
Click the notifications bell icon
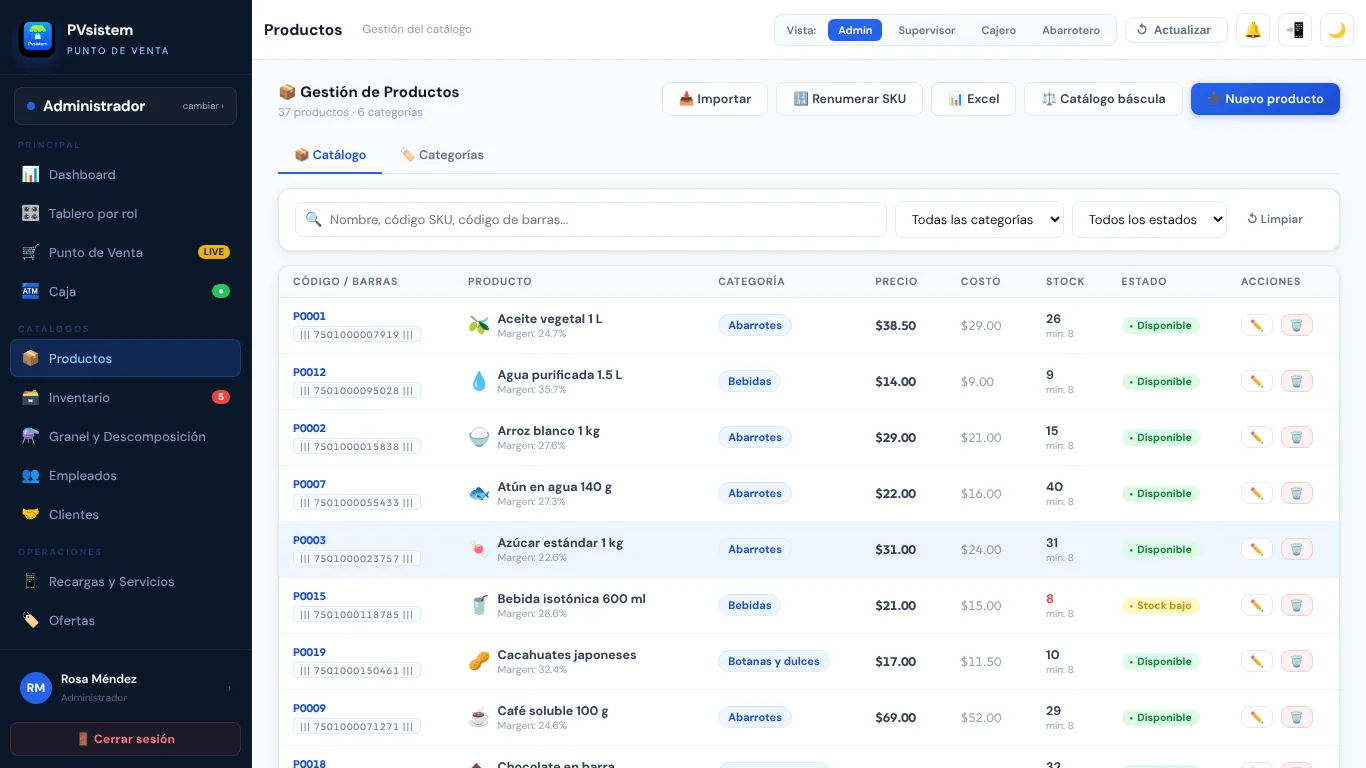pos(1253,30)
